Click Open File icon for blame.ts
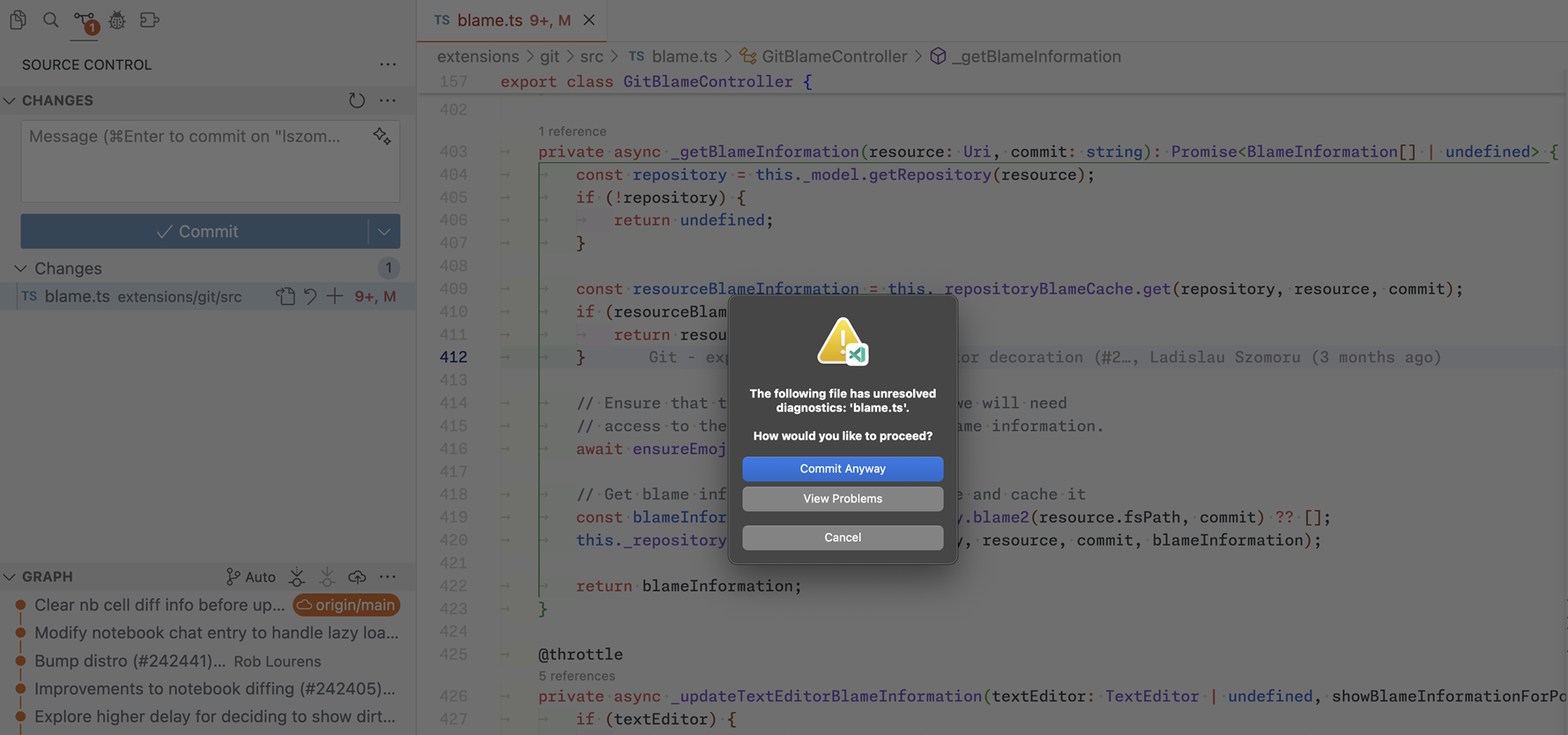Viewport: 1568px width, 735px height. pos(285,297)
